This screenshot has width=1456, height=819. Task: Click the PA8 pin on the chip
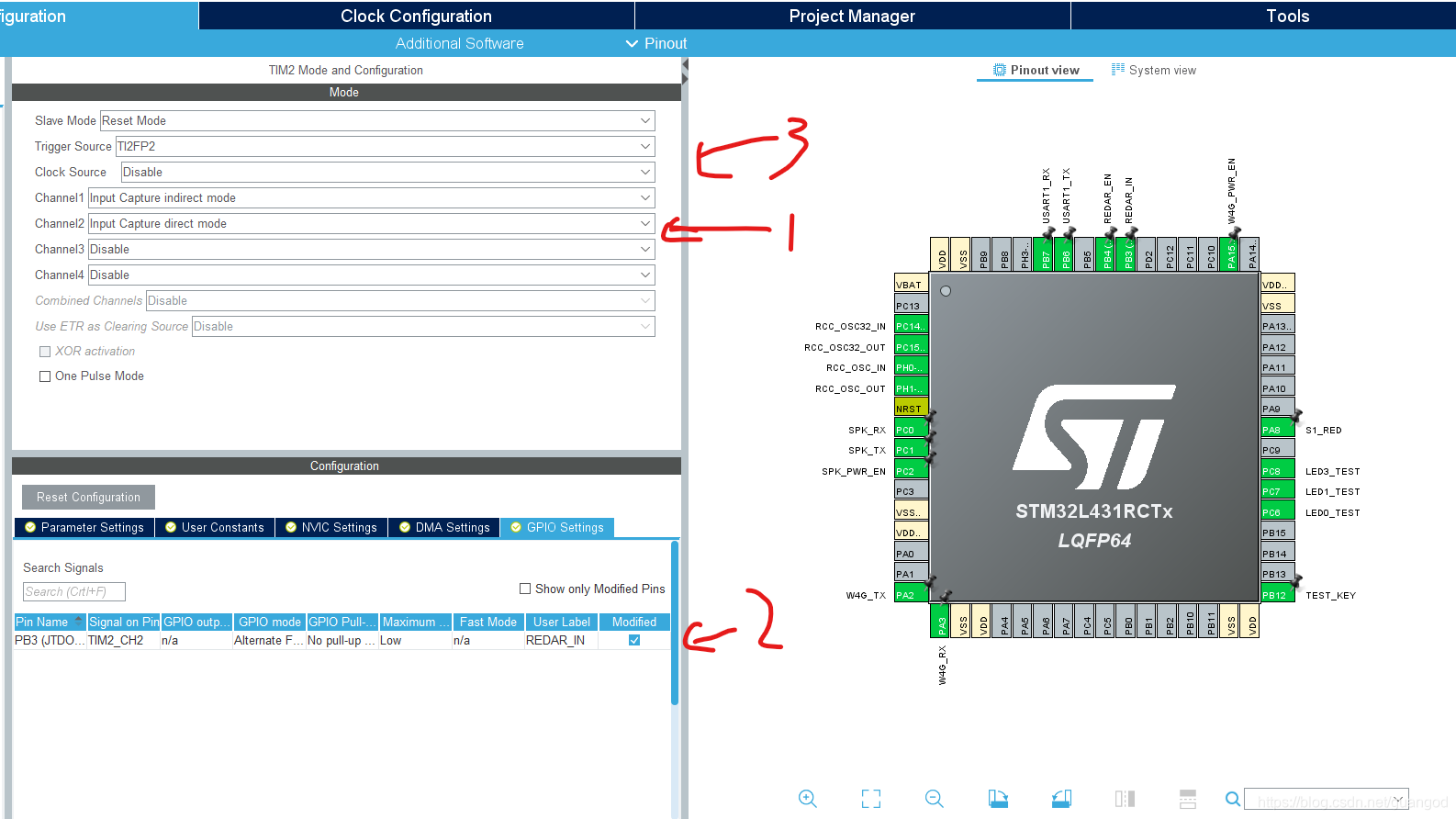(x=1277, y=430)
